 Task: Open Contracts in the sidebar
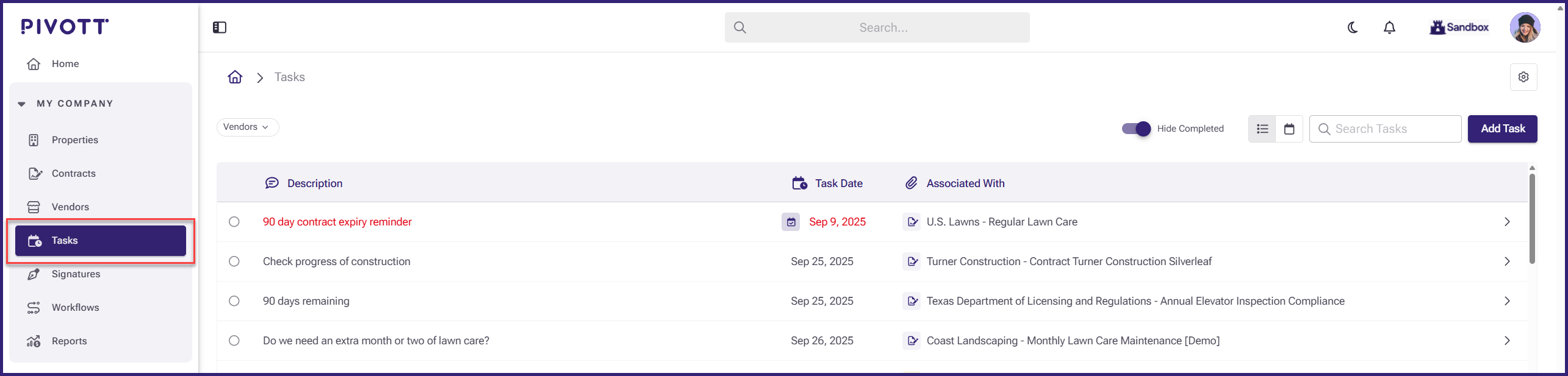click(x=73, y=174)
